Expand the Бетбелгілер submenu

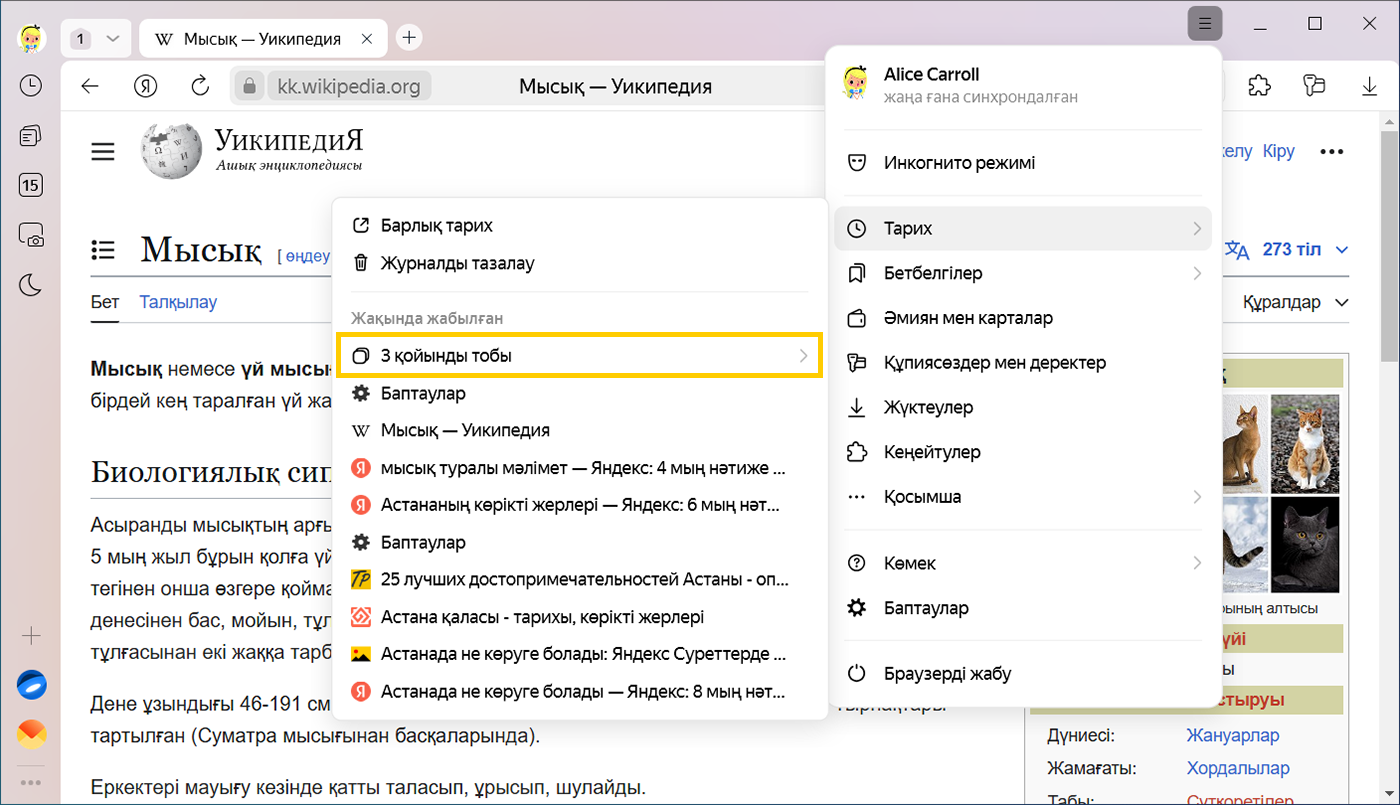(1022, 273)
